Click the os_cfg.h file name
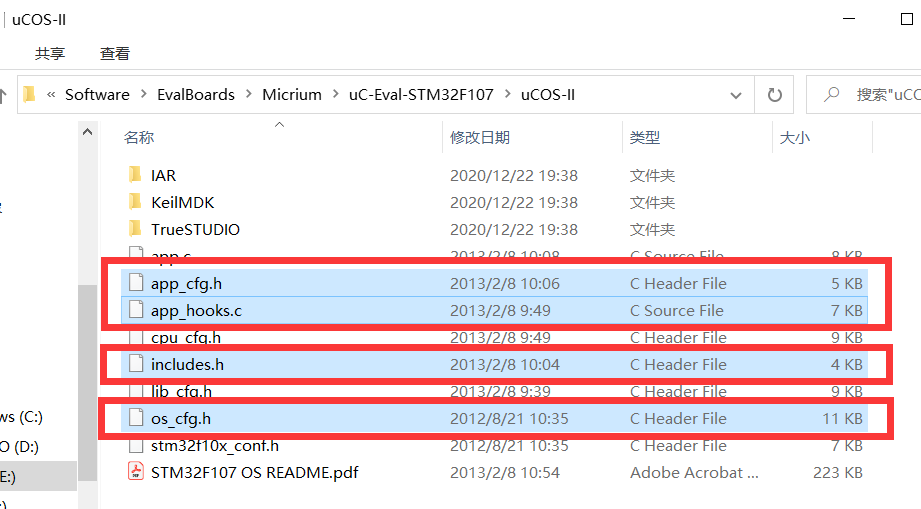 [x=181, y=419]
